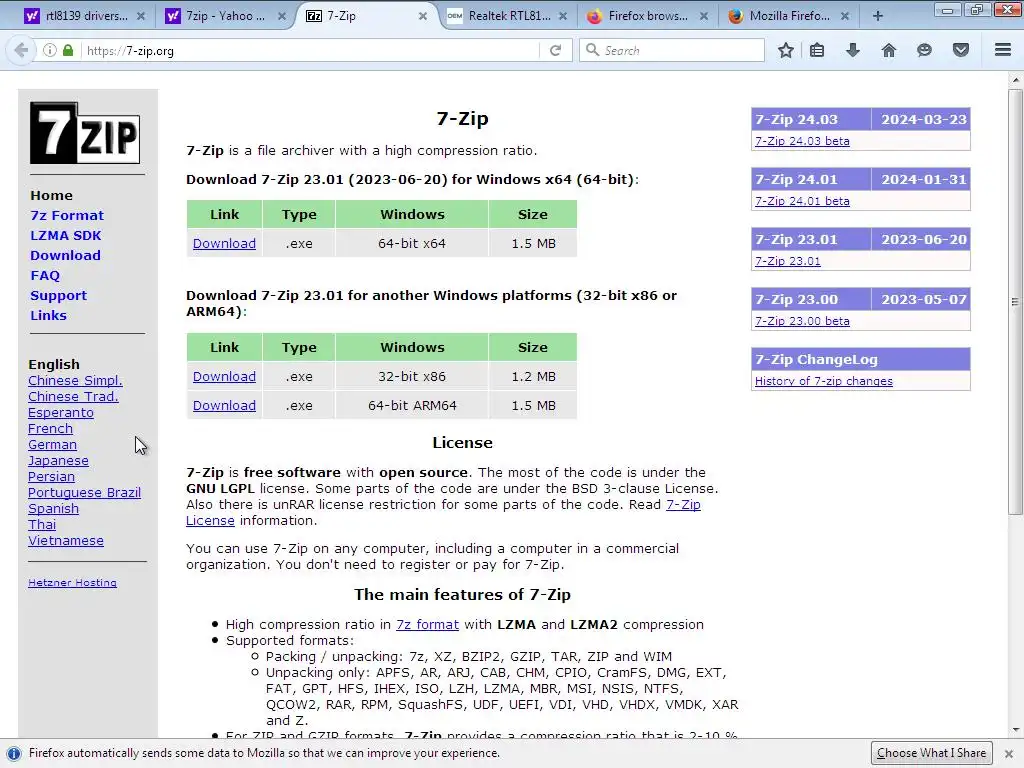The image size is (1024, 768).
Task: Close the Realtek RTL81 tab
Action: (x=563, y=16)
